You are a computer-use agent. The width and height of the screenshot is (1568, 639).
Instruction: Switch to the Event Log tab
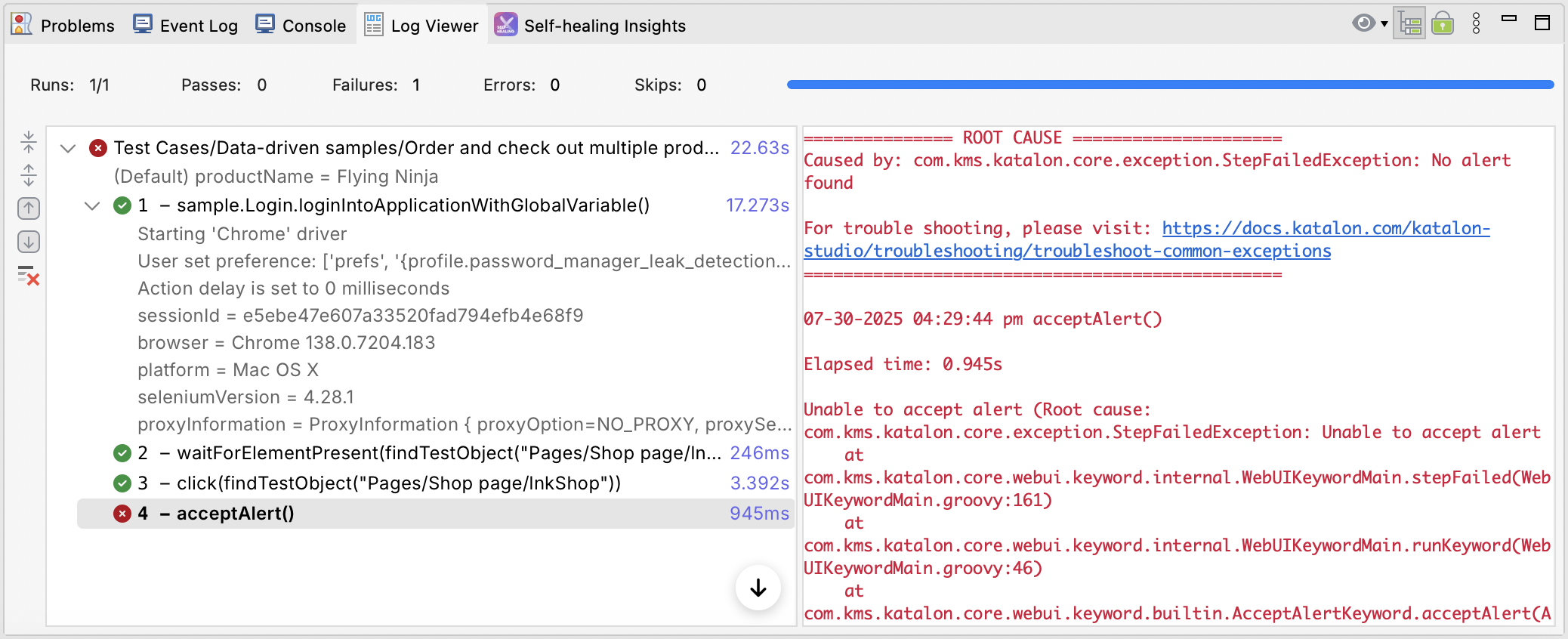pyautogui.click(x=186, y=25)
